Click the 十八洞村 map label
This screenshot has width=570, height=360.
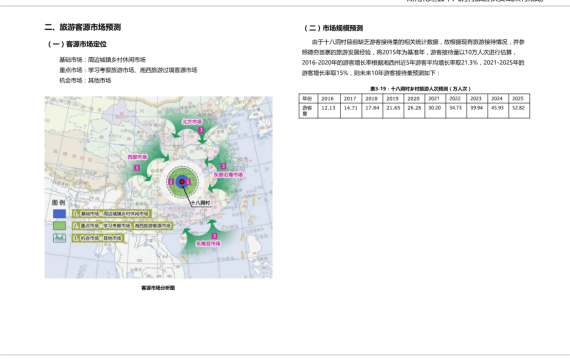tap(201, 203)
